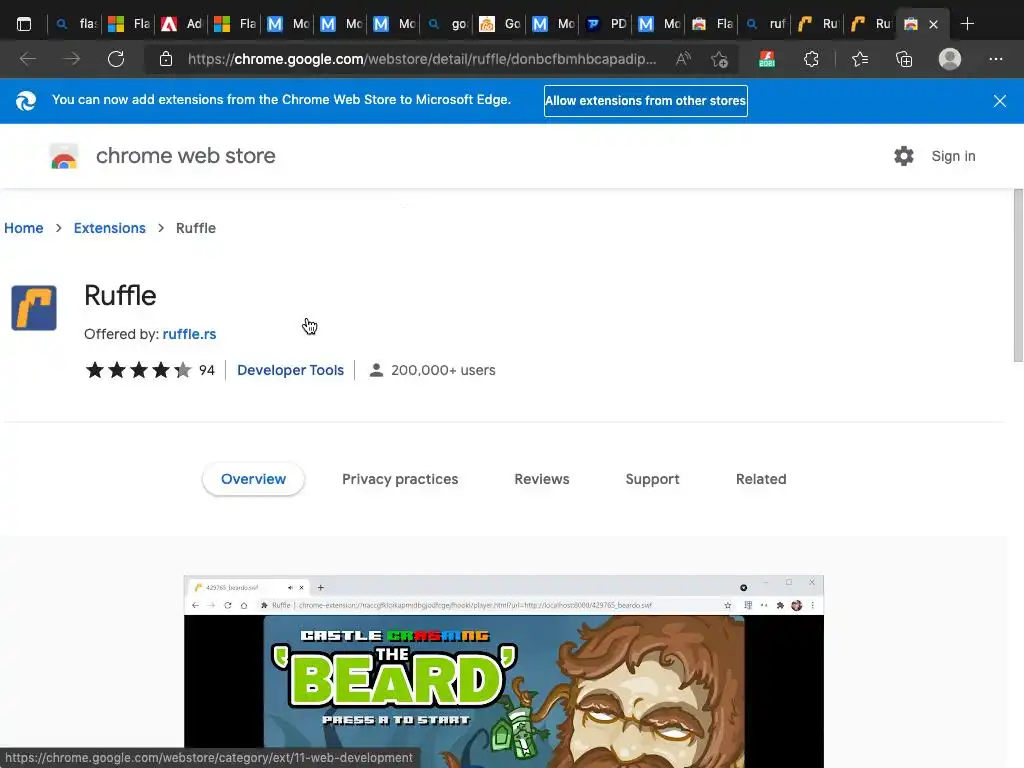Open the Privacy practices tab

coord(400,479)
